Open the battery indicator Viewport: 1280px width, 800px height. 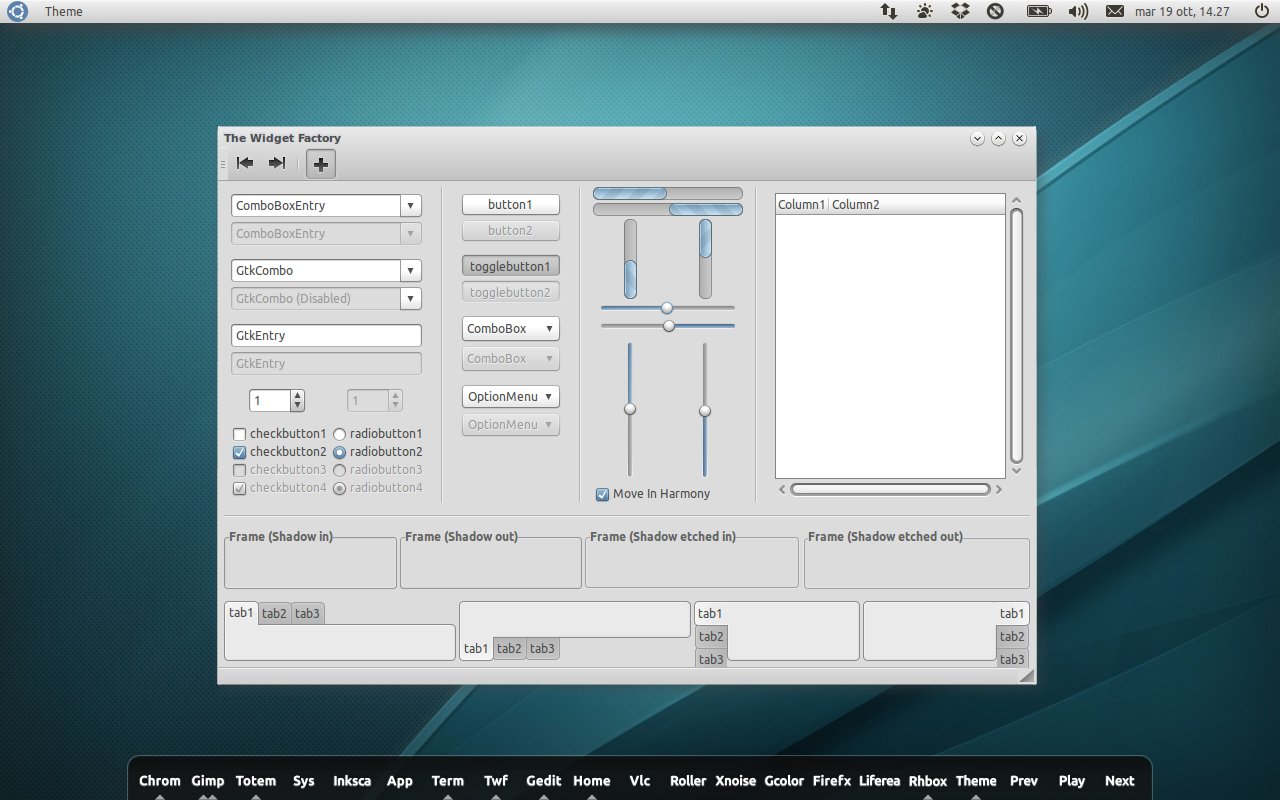1039,11
